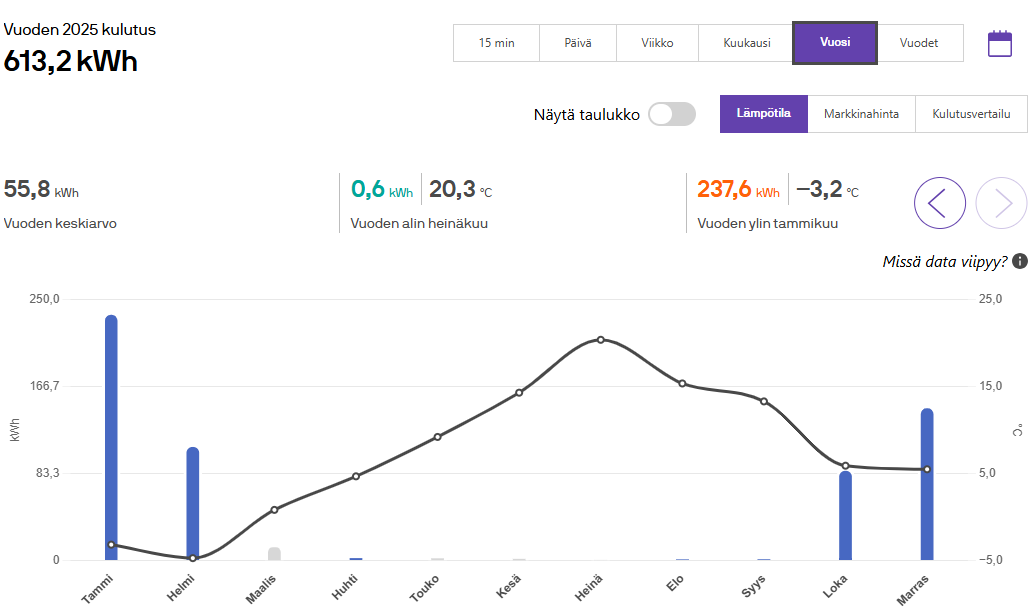Go to previous year with left arrow
Viewport: 1034px width, 616px height.
coord(939,203)
